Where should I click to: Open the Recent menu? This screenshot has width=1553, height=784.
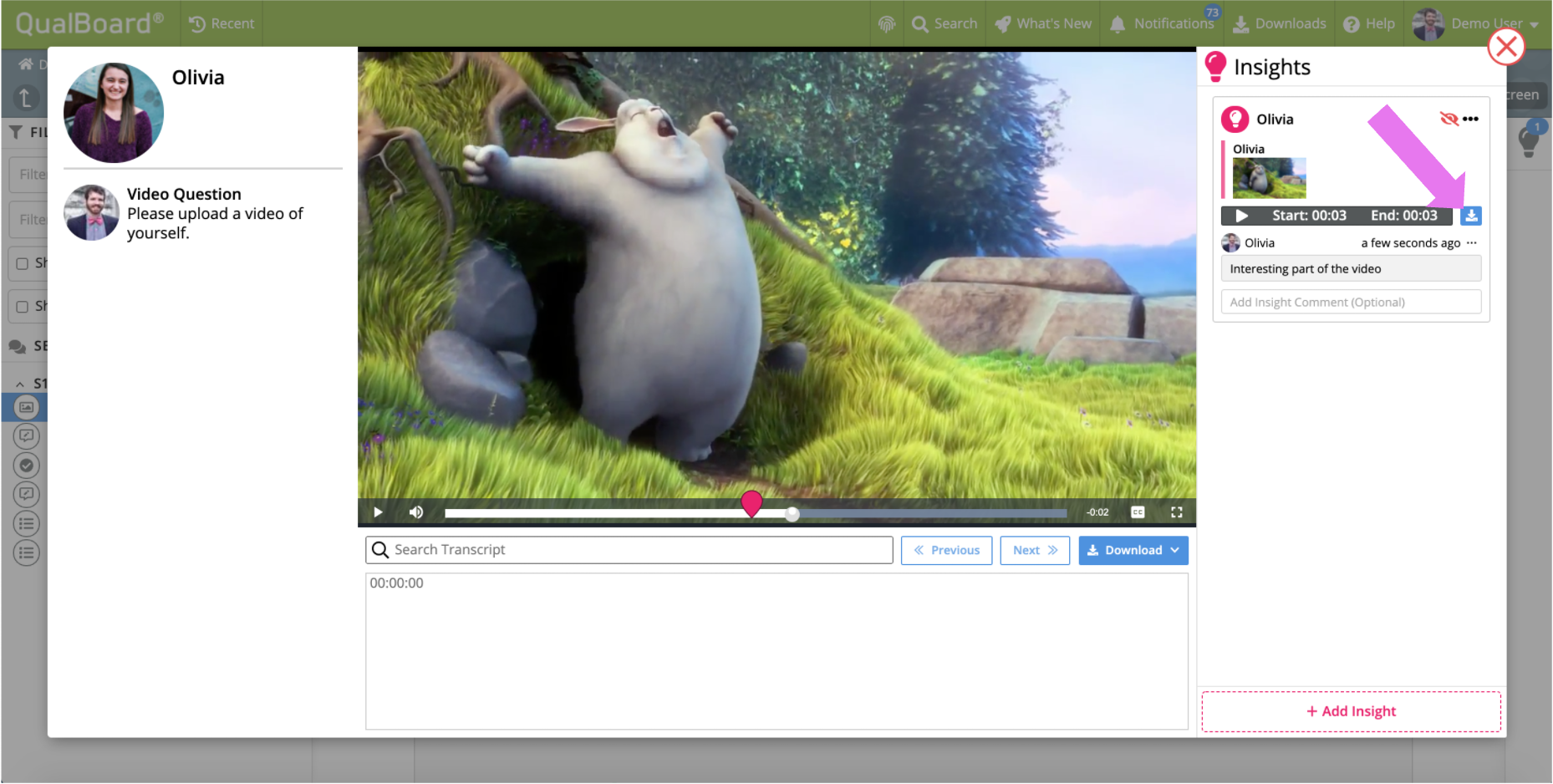tap(221, 23)
